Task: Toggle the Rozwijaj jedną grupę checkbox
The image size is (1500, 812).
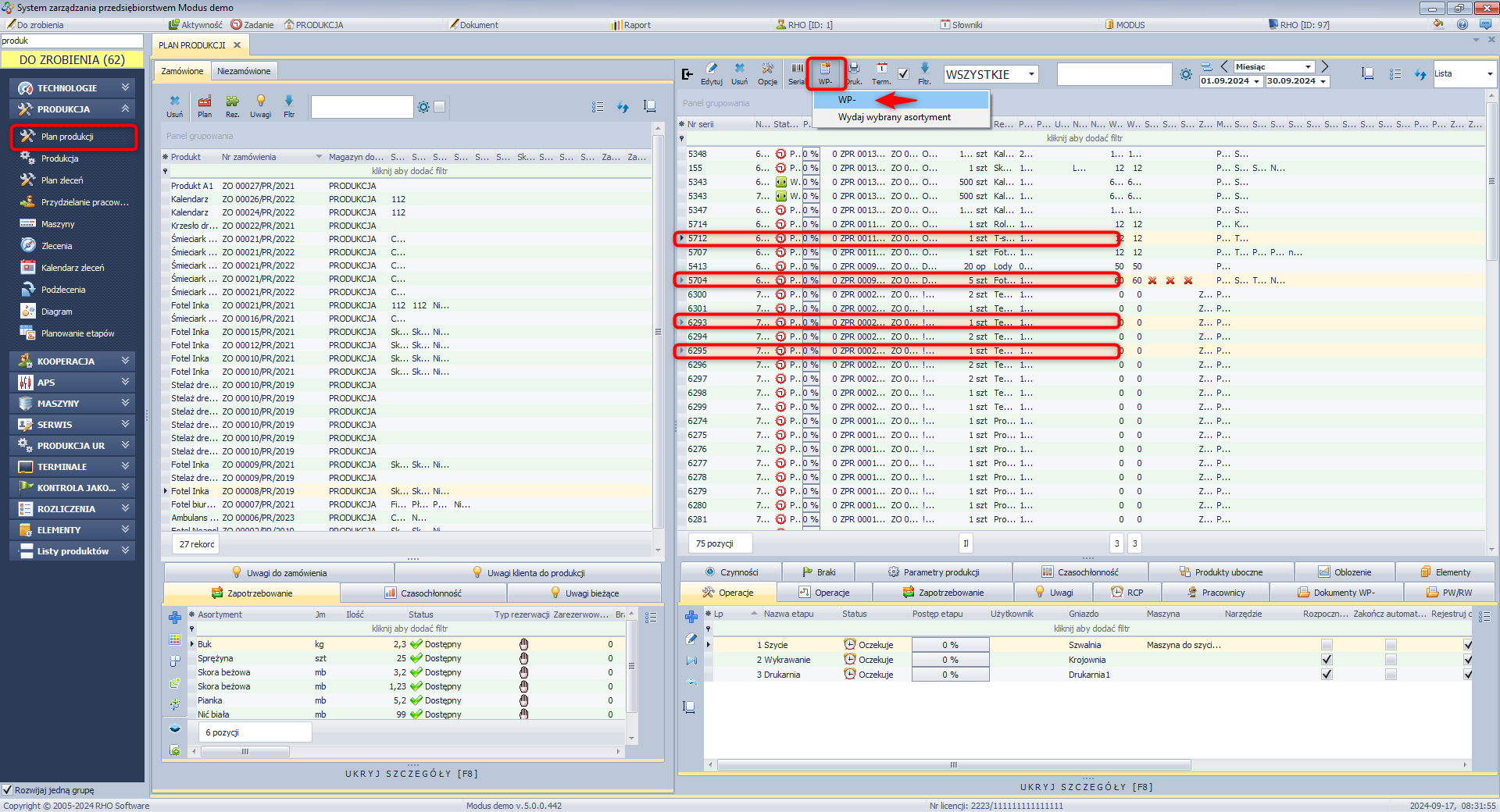Action: point(8,790)
